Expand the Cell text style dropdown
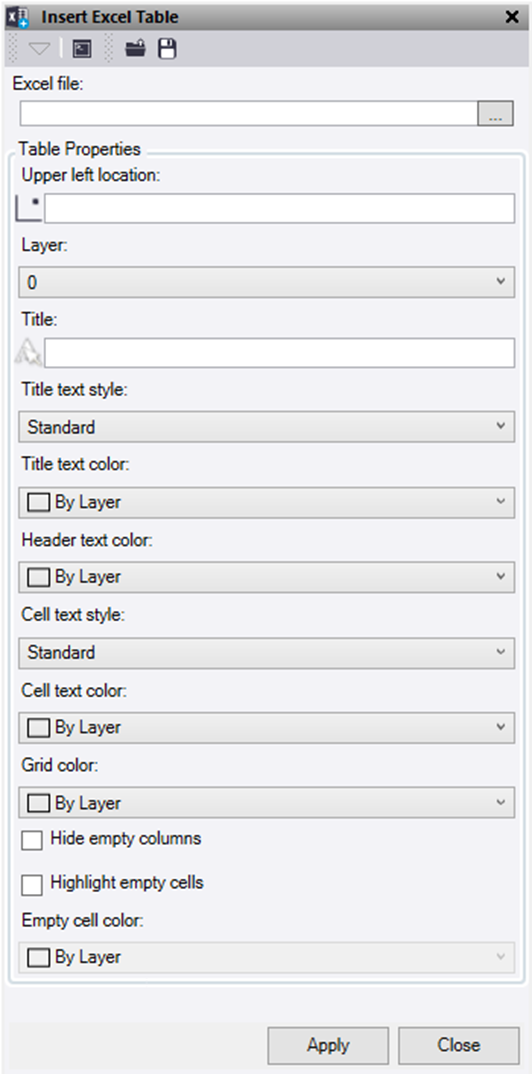The height and width of the screenshot is (1074, 532). 266,653
